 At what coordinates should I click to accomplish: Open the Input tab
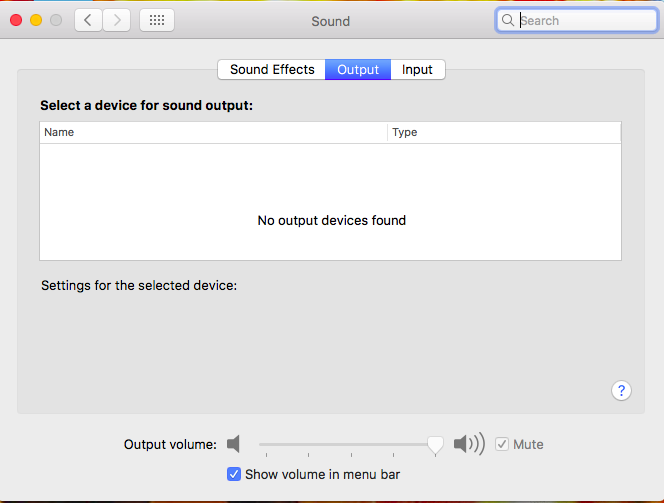(417, 69)
